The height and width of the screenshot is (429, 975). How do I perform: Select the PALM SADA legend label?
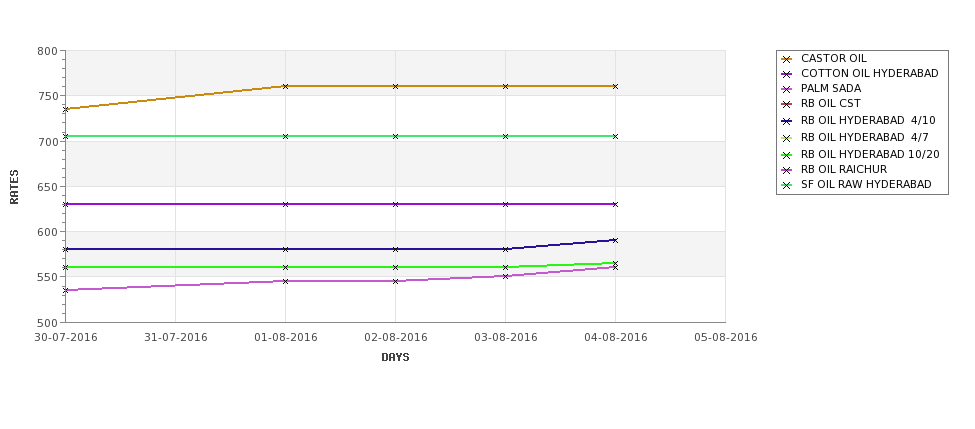pyautogui.click(x=831, y=88)
